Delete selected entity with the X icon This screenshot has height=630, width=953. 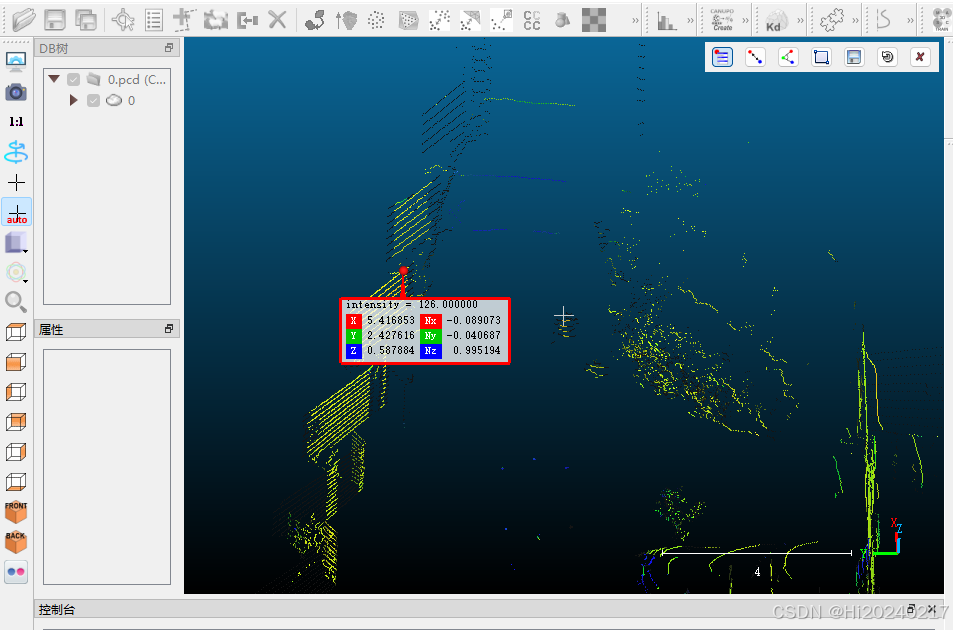click(277, 20)
